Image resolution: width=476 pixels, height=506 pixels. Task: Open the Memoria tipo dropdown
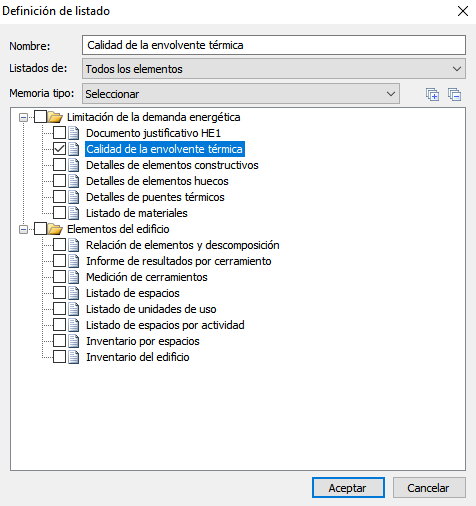[x=241, y=94]
